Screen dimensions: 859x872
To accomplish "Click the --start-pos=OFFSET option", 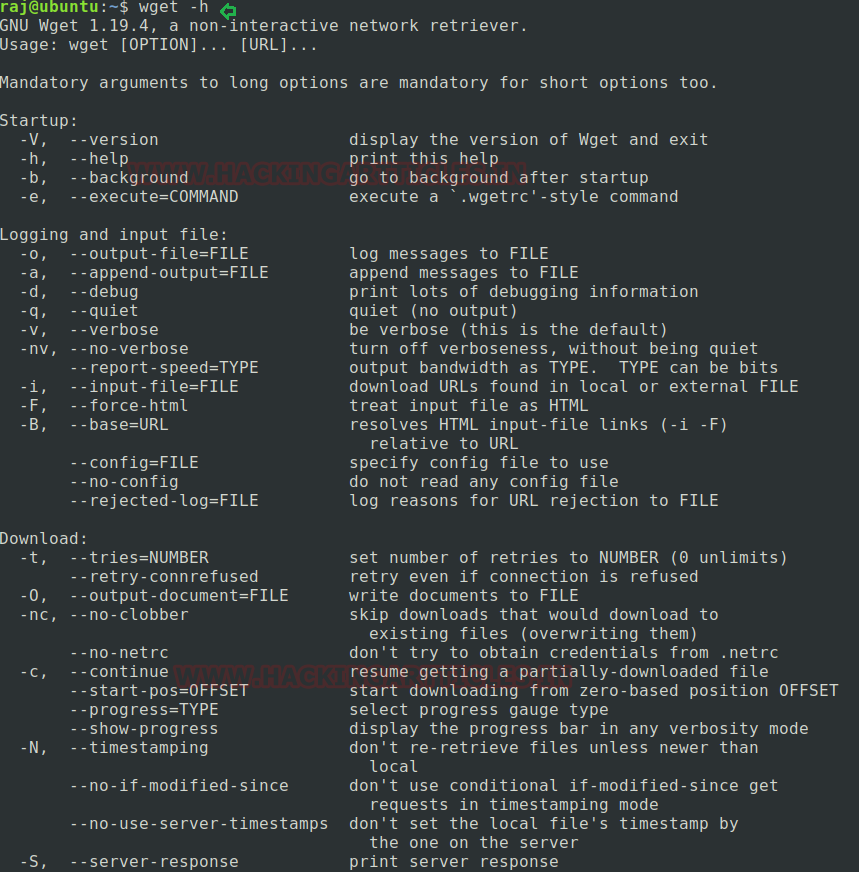I will coord(158,690).
